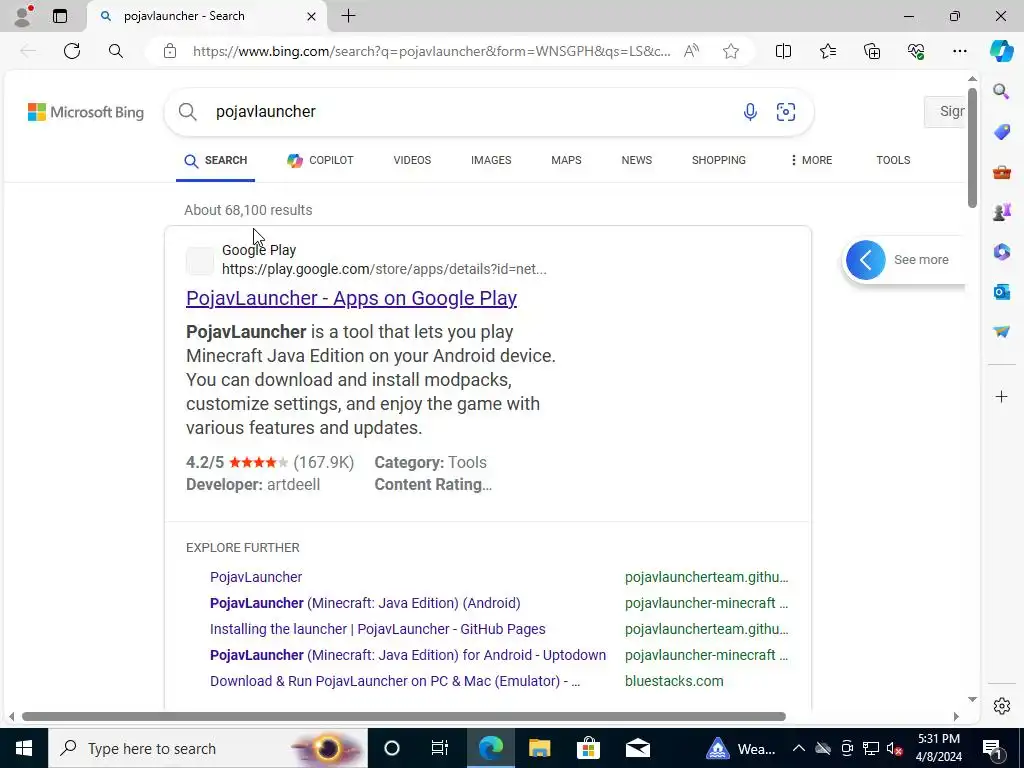The height and width of the screenshot is (768, 1024).
Task: Click the play.google.com result URL
Action: click(x=384, y=269)
